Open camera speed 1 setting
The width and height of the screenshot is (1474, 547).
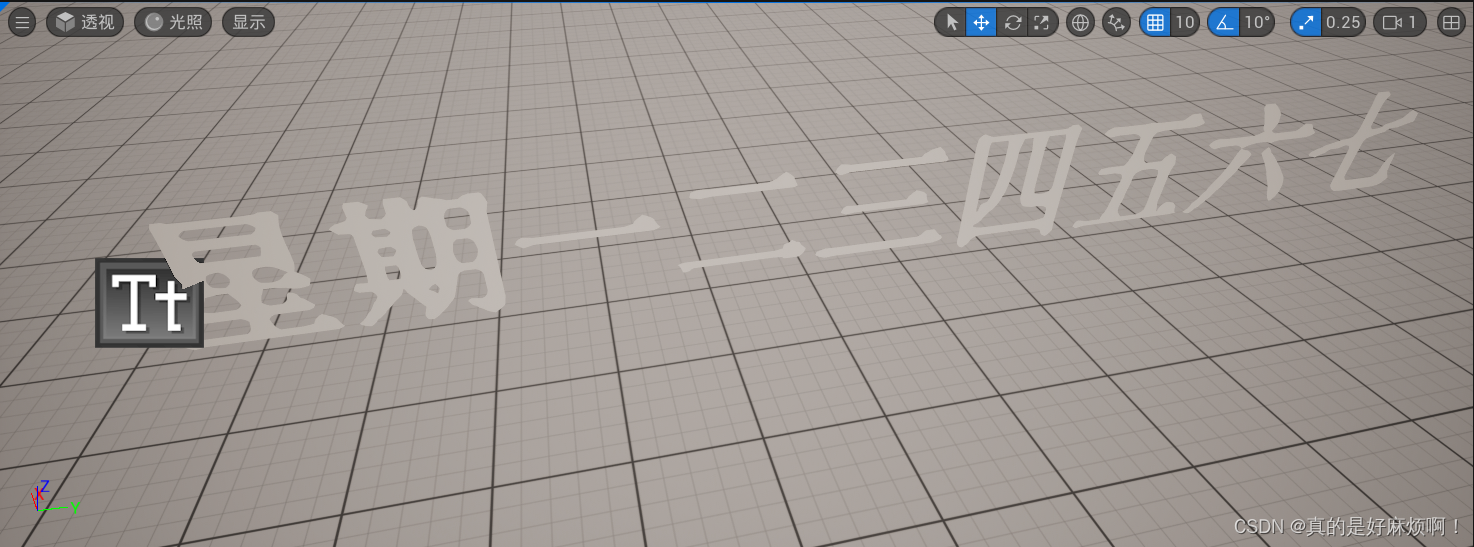pos(1400,22)
